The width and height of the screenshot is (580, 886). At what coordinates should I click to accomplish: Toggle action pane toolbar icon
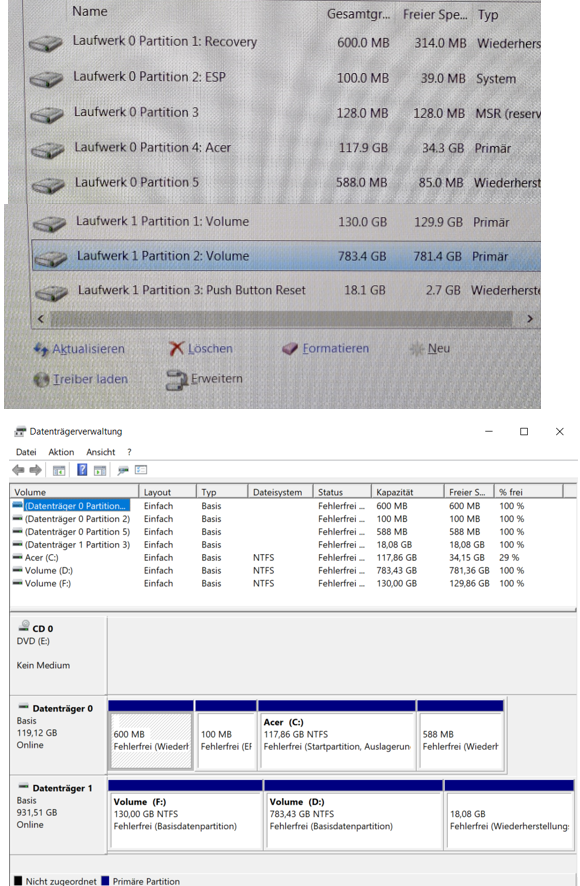pyautogui.click(x=100, y=470)
